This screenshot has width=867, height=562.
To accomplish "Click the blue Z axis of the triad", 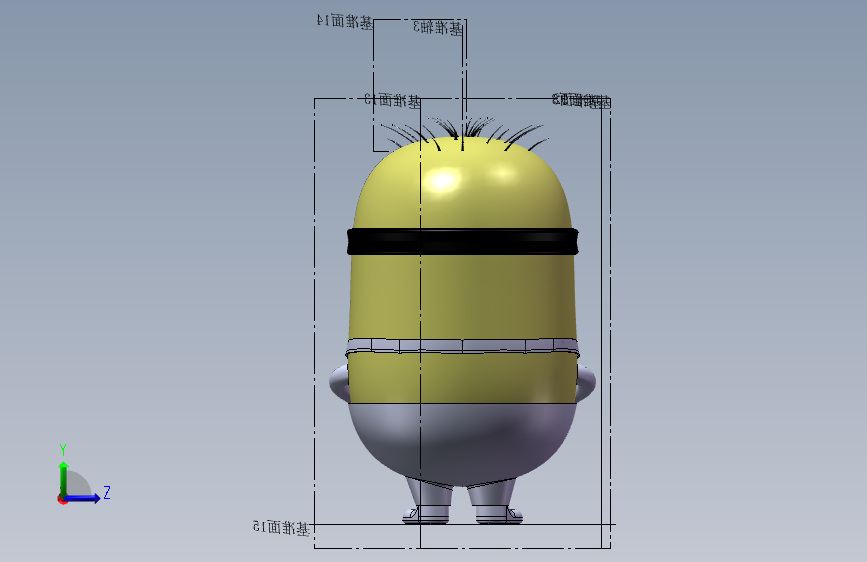I will point(83,498).
